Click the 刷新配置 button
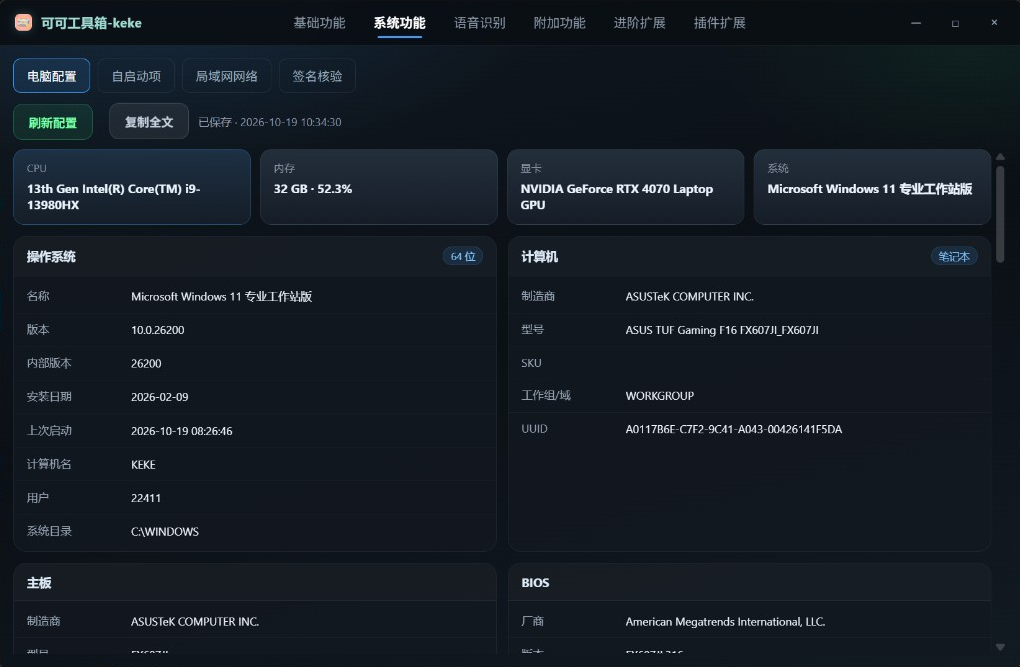1020x667 pixels. pyautogui.click(x=53, y=122)
